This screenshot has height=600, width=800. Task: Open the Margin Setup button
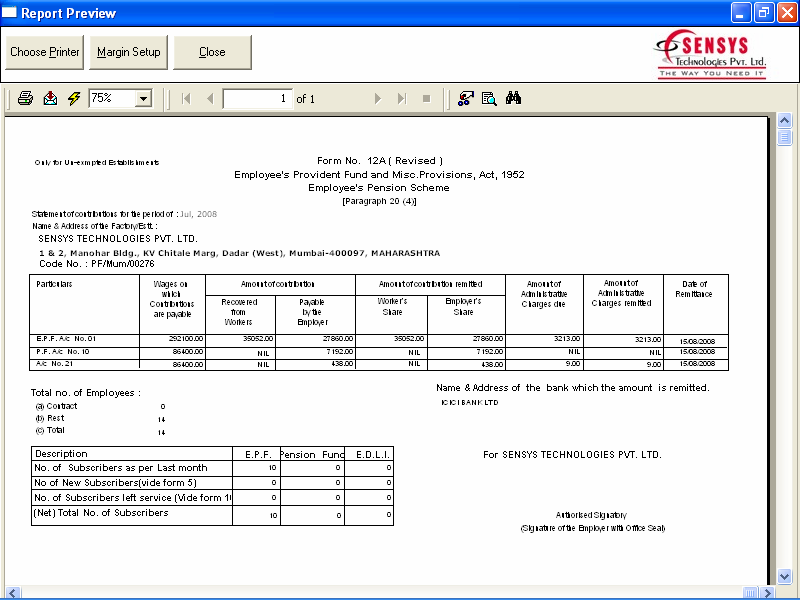coord(129,52)
